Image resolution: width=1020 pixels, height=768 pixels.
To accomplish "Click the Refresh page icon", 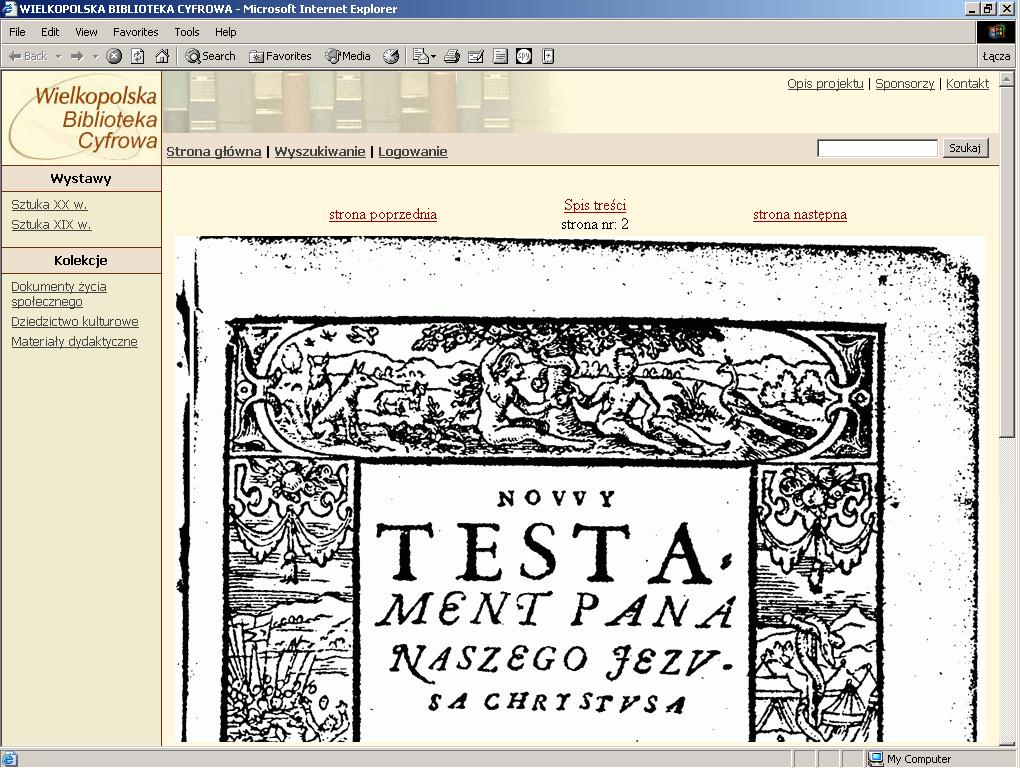I will point(138,57).
